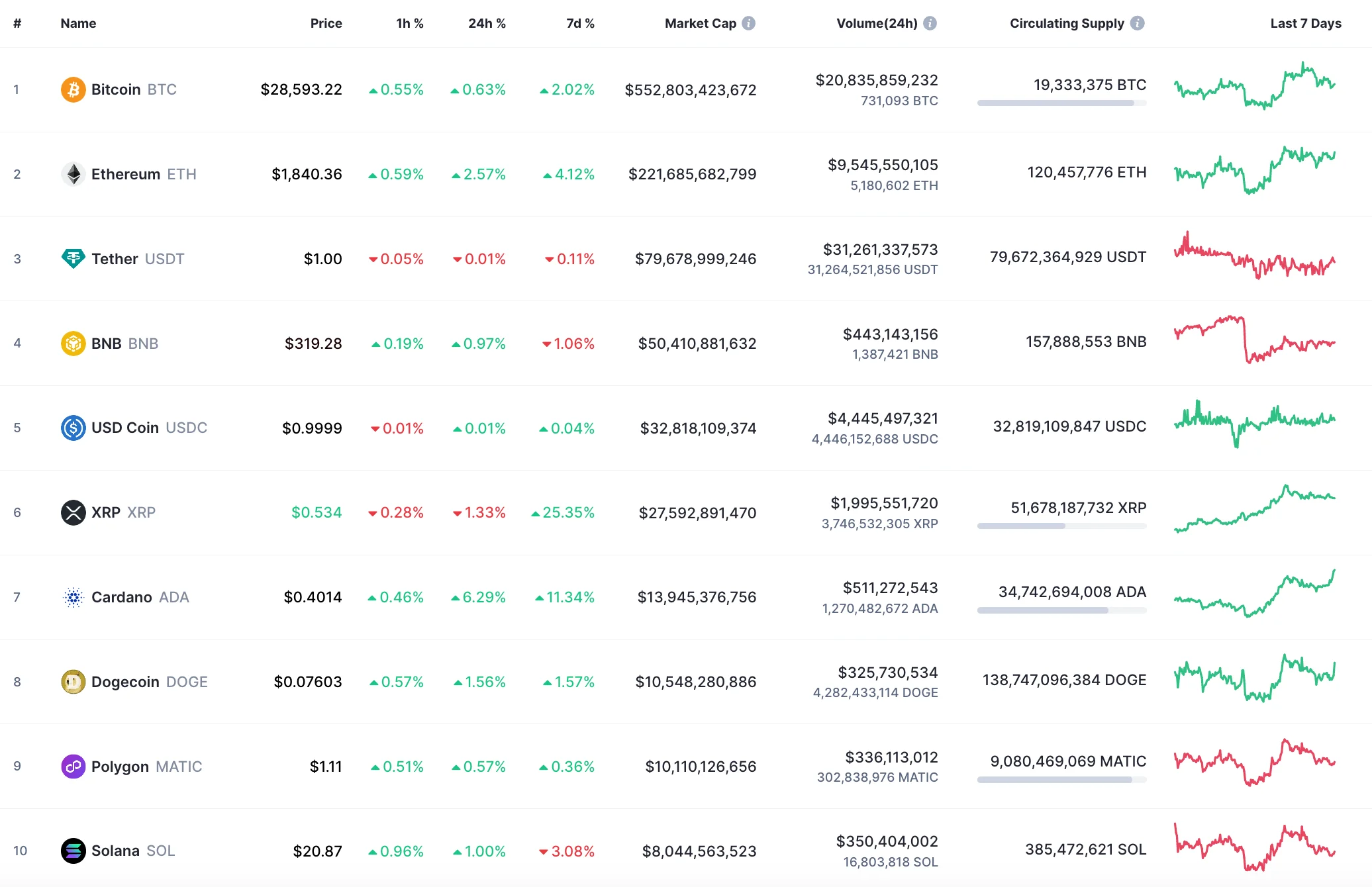This screenshot has height=887, width=1372.
Task: Click the XRP logo icon
Action: [x=73, y=512]
